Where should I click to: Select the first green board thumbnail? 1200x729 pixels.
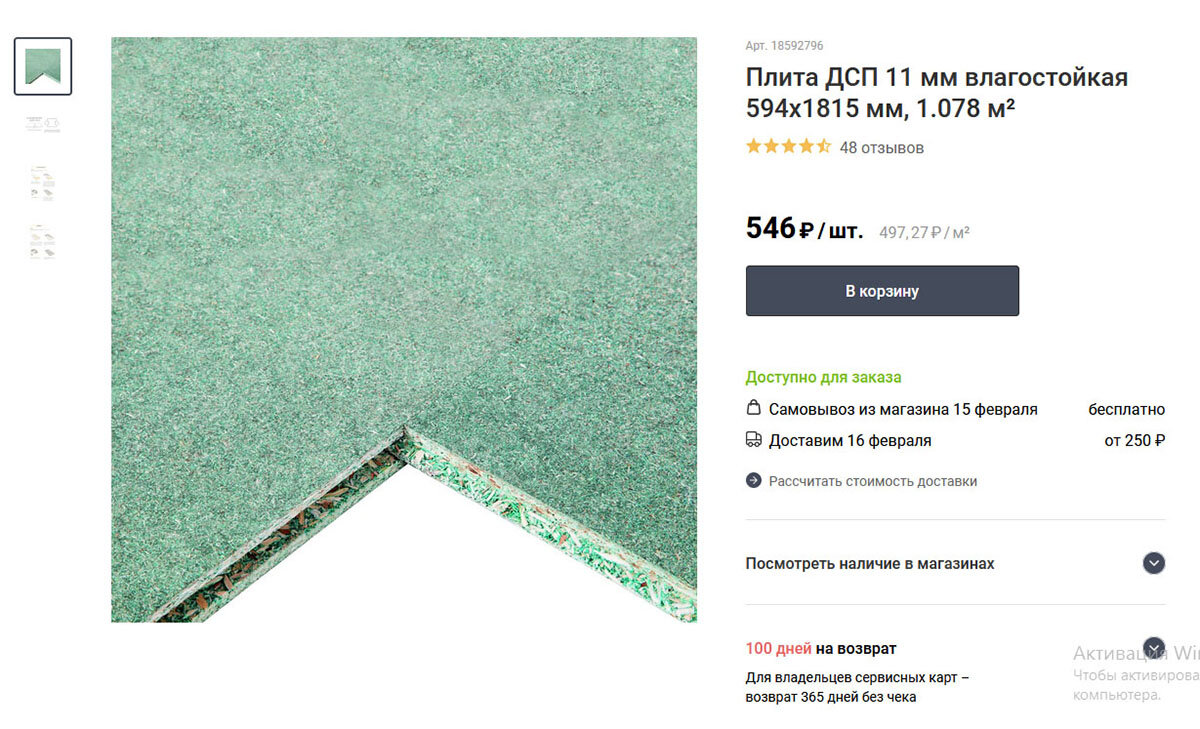pos(43,66)
